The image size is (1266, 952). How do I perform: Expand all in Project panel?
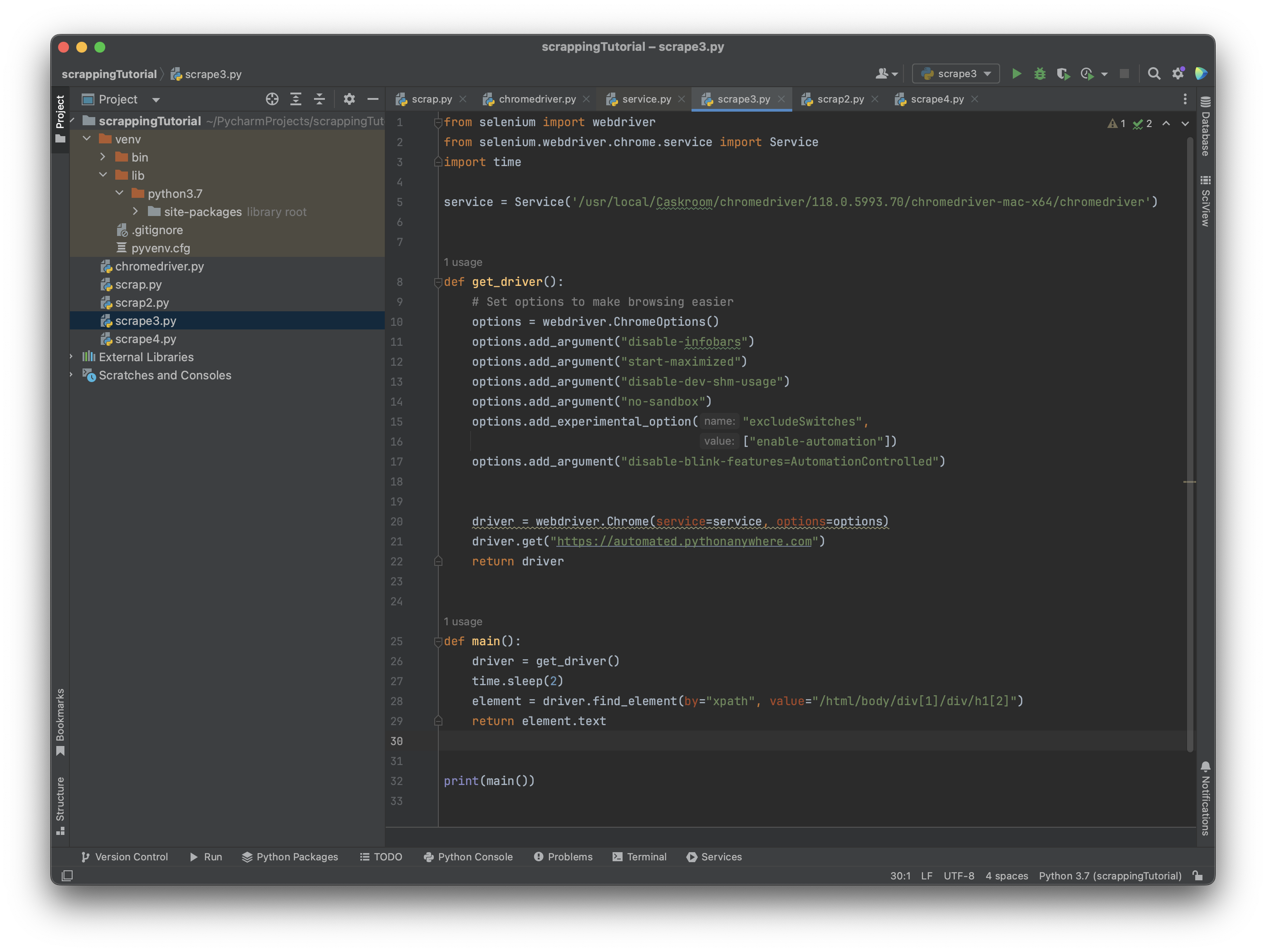tap(295, 99)
